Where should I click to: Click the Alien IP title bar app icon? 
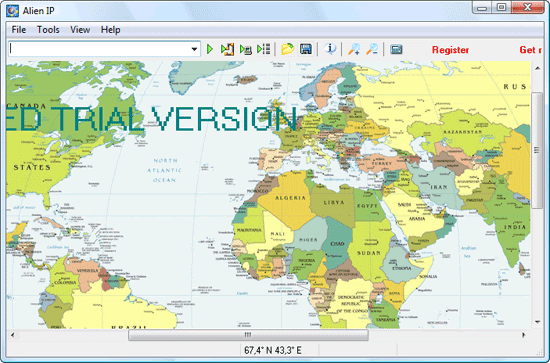pyautogui.click(x=12, y=11)
